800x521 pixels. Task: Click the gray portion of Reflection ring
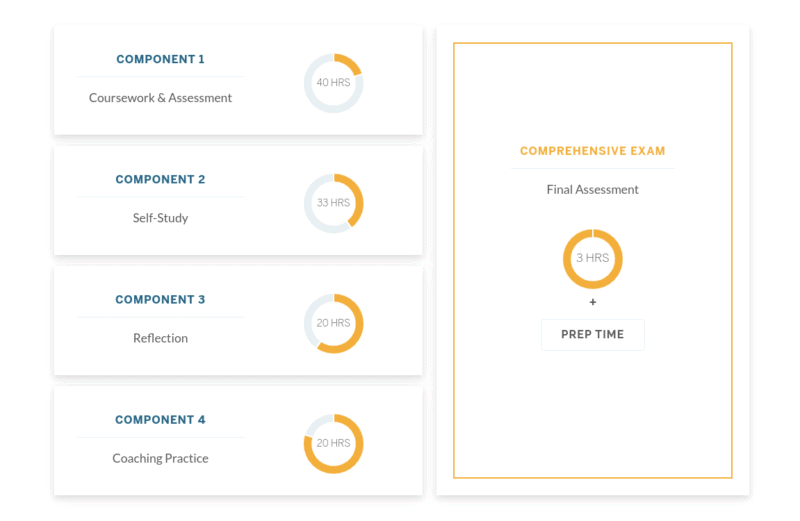(x=309, y=319)
